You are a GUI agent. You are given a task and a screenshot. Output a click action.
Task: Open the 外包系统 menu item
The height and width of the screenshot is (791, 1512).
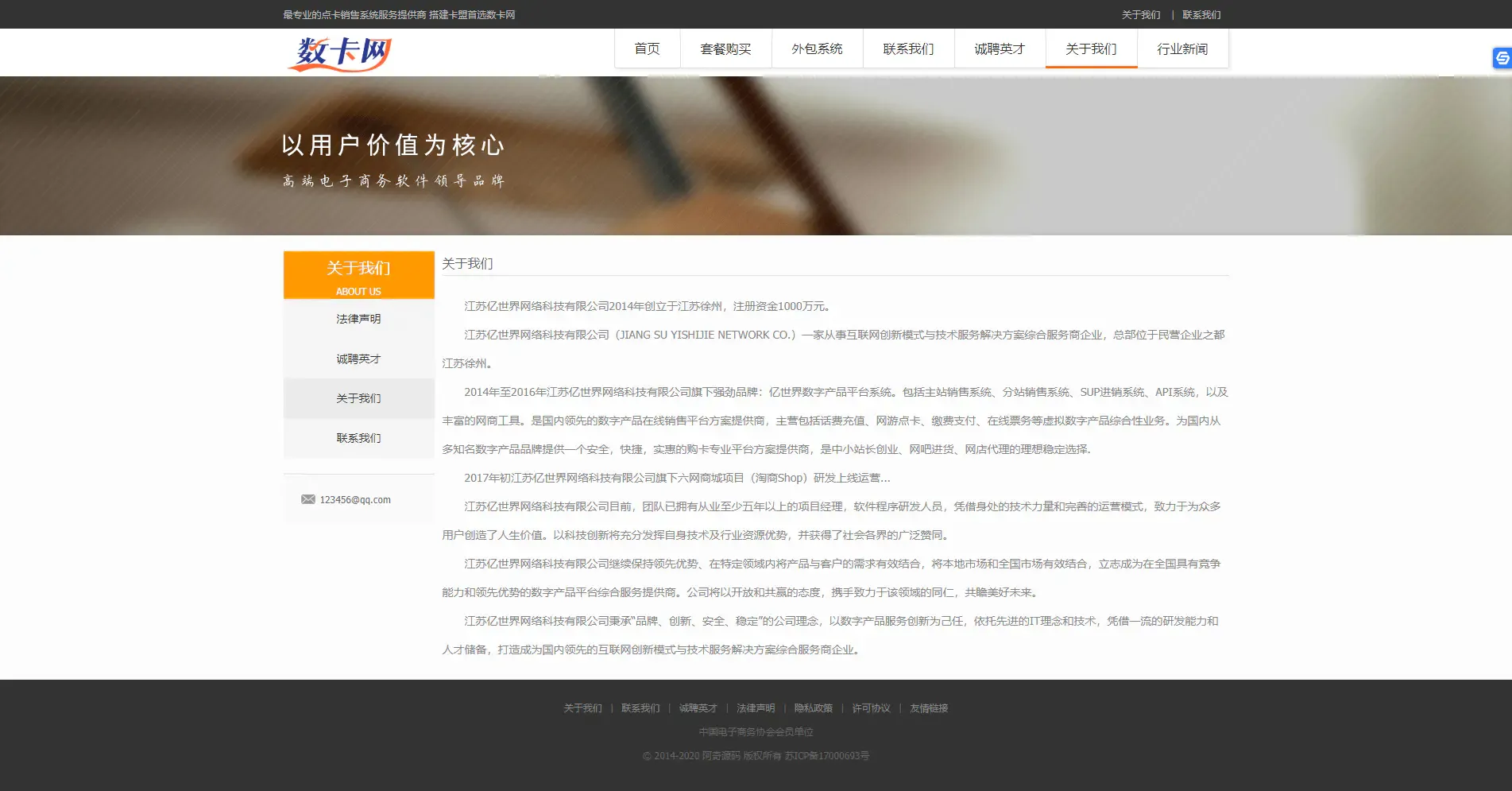point(816,48)
